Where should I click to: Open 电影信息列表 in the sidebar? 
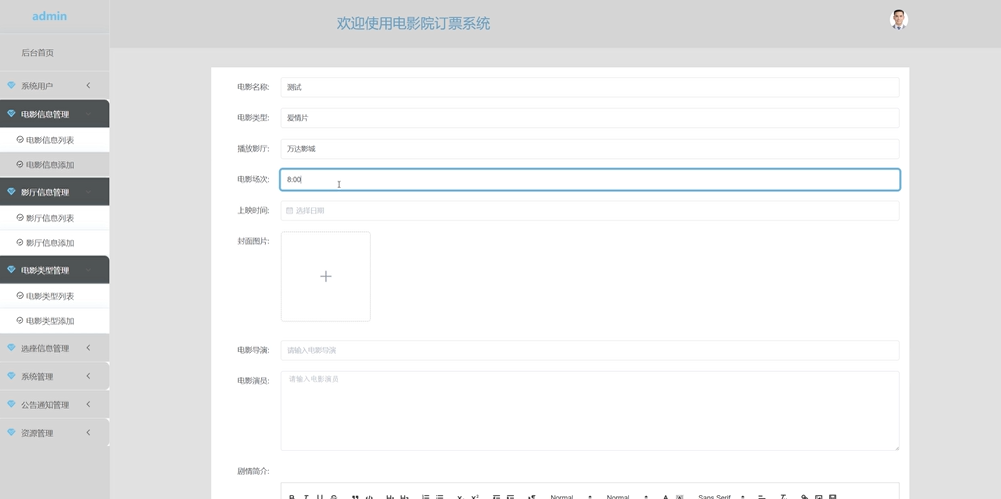coord(54,140)
